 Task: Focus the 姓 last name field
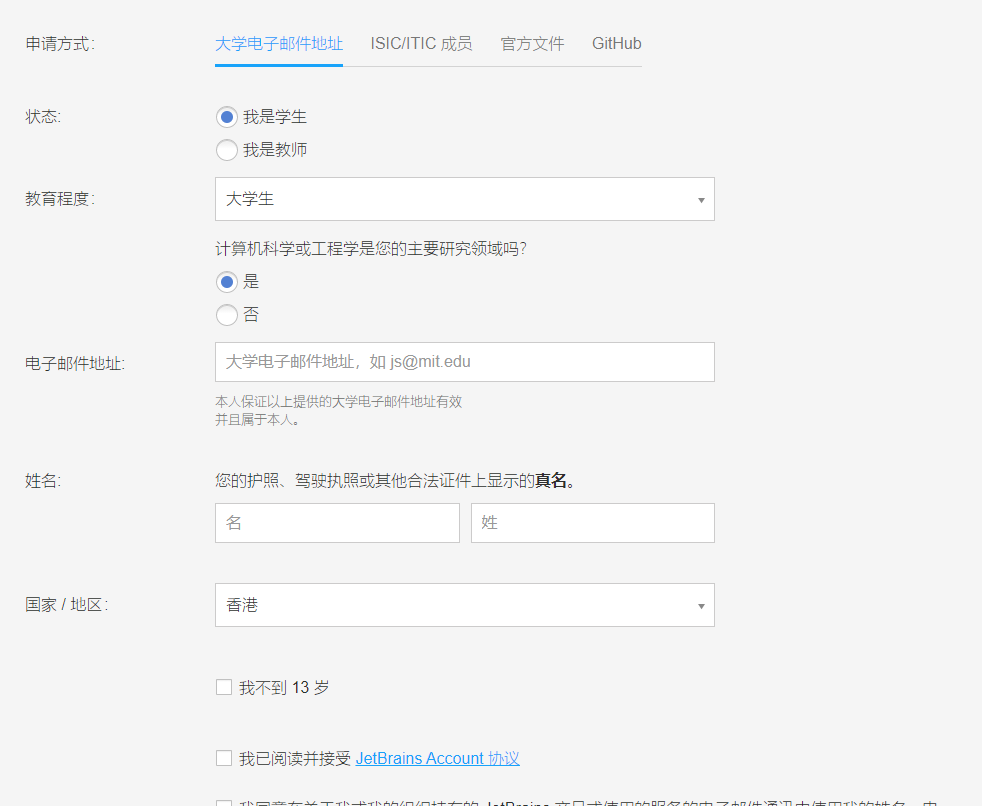pyautogui.click(x=592, y=523)
